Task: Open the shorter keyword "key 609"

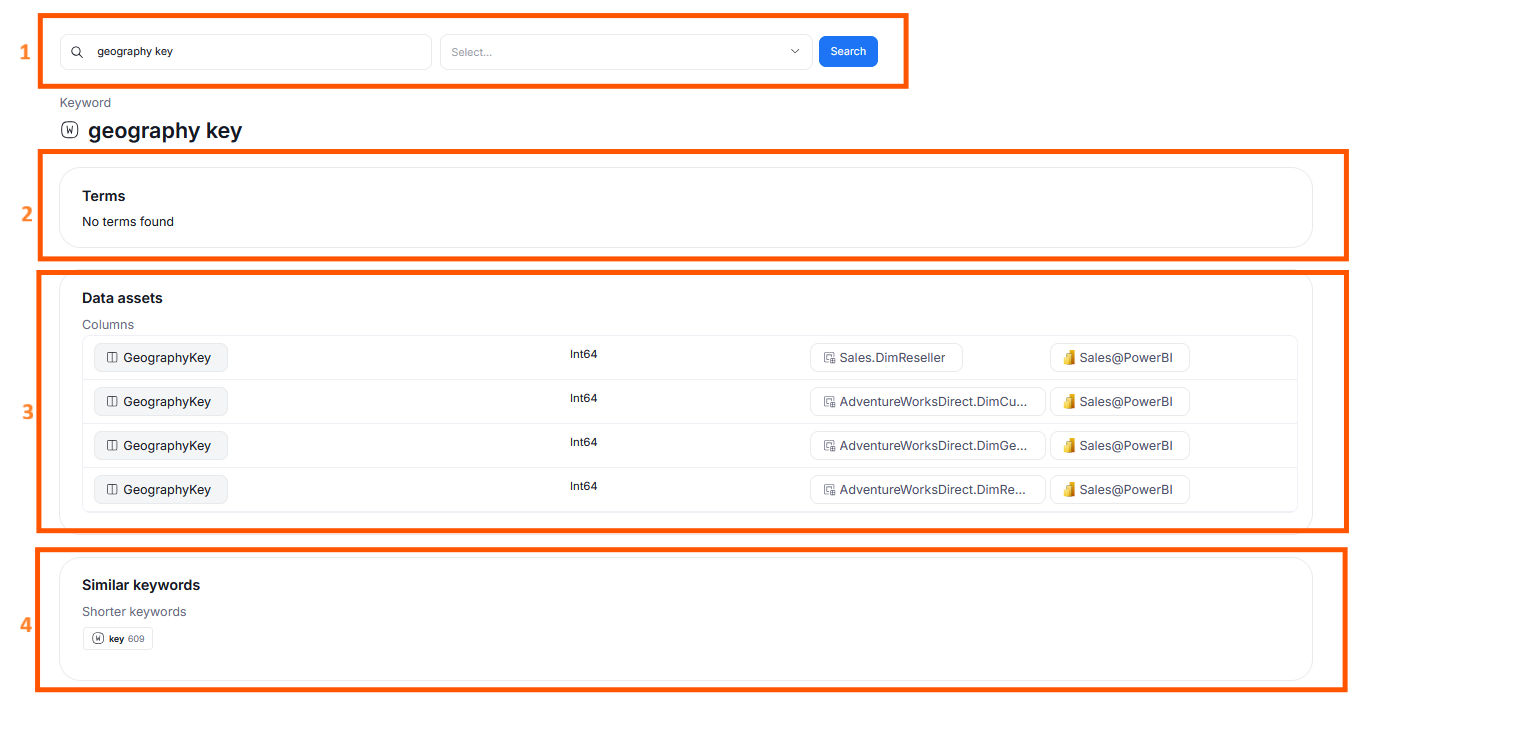Action: (x=118, y=639)
